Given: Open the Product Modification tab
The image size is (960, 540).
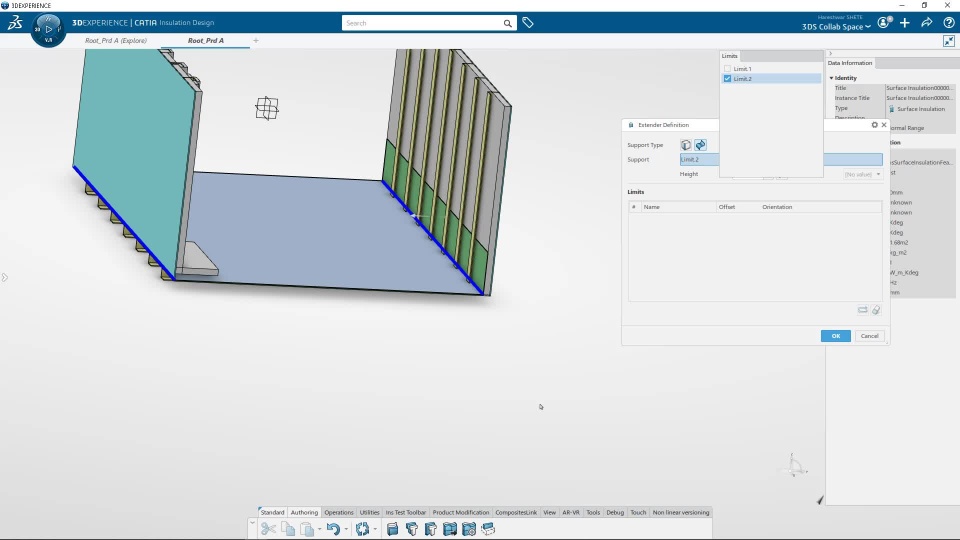Looking at the screenshot, I should [x=461, y=512].
